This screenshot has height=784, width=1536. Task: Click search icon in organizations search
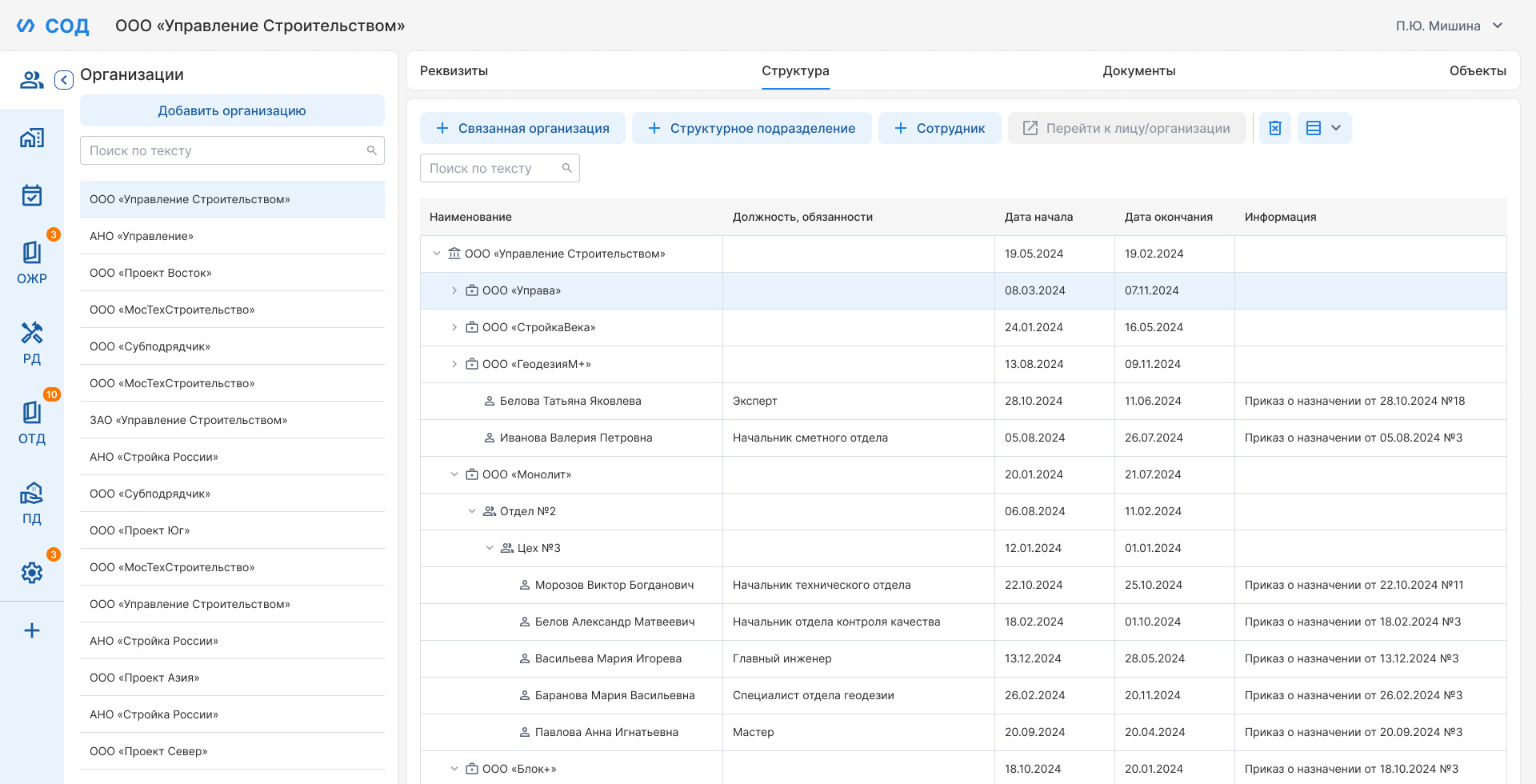(371, 150)
